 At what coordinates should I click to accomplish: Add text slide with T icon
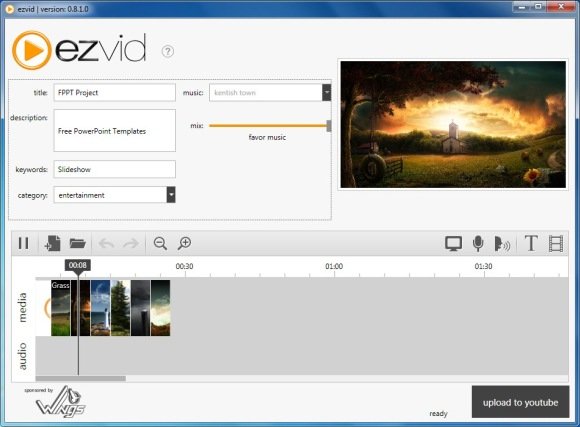[x=531, y=243]
